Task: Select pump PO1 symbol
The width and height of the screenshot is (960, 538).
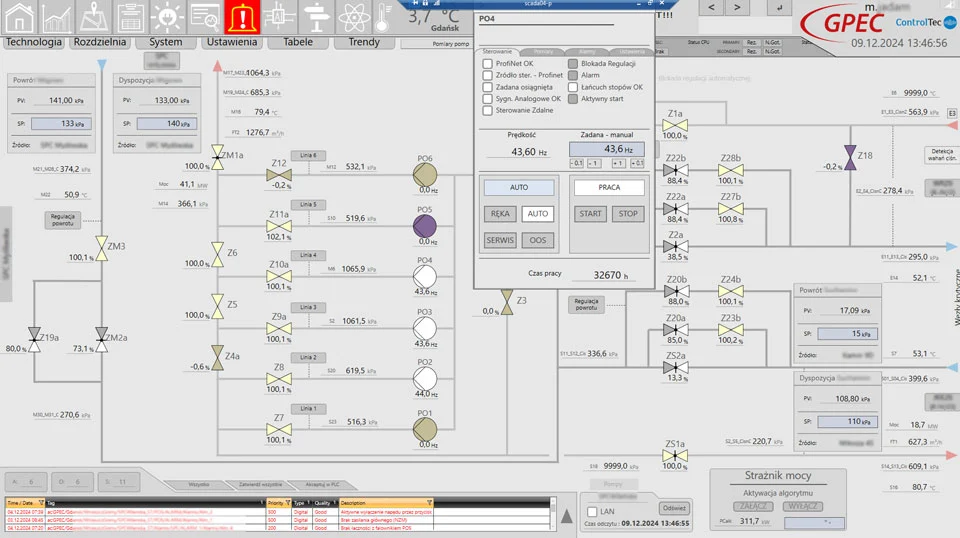Action: pyautogui.click(x=425, y=430)
